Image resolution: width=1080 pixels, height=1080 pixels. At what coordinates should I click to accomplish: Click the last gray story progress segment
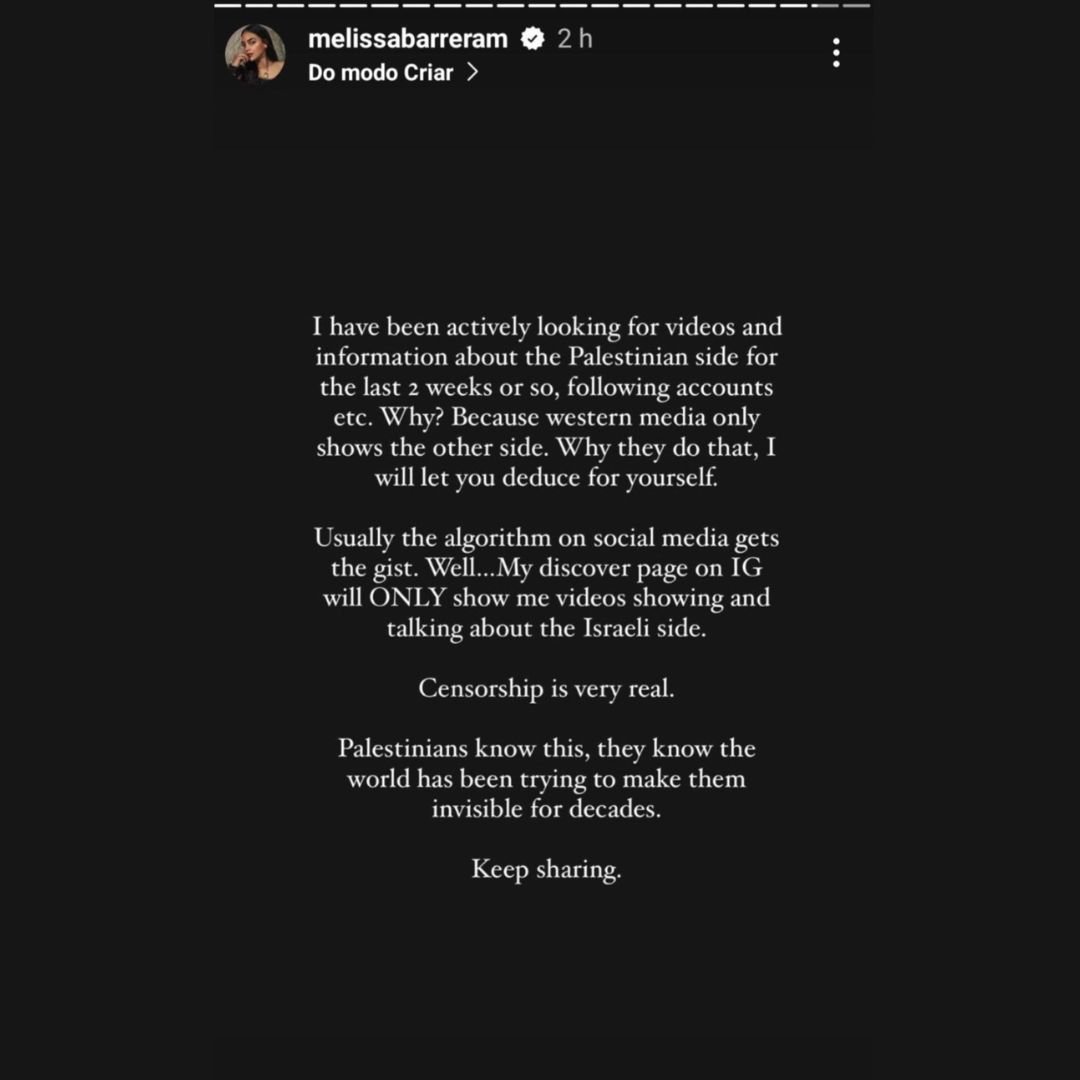858,5
